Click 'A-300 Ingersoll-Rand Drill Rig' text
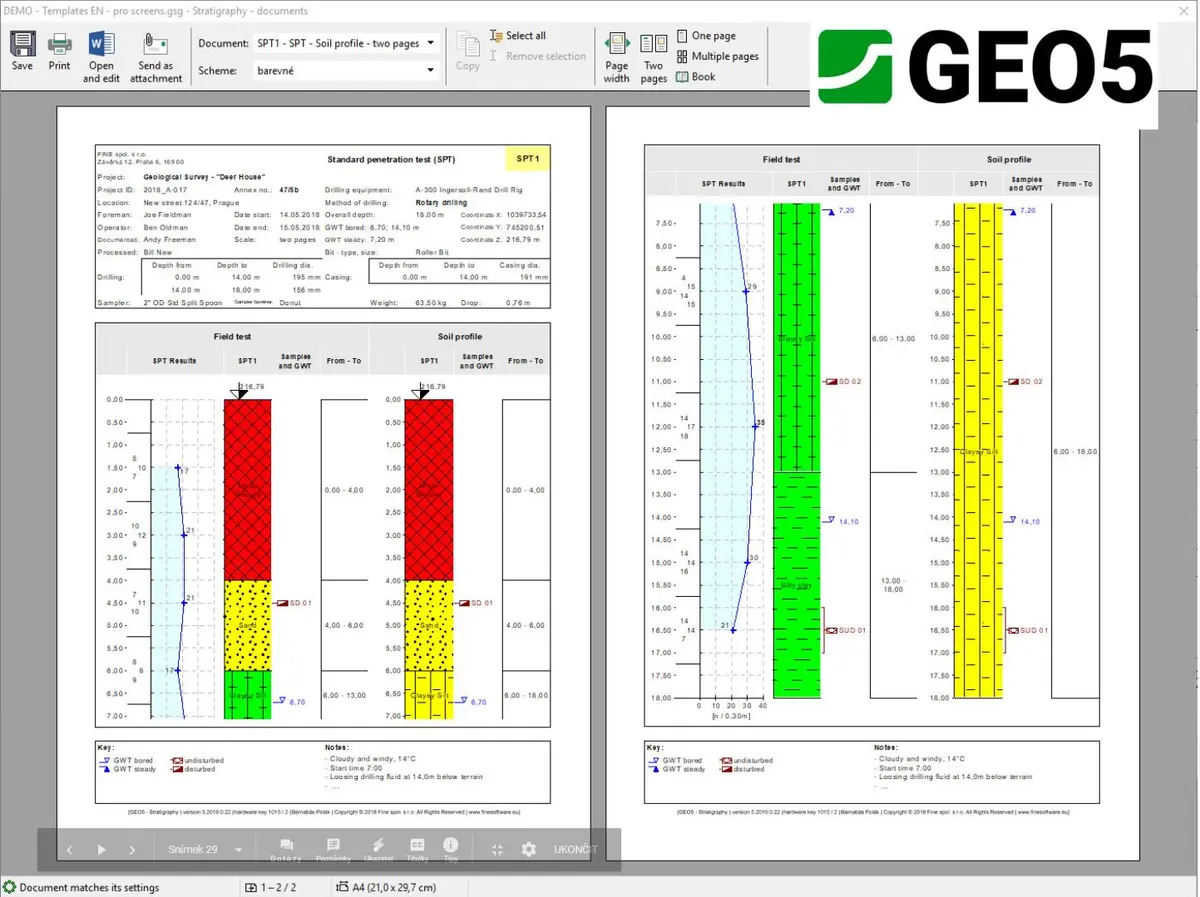This screenshot has width=1200, height=897. point(468,189)
